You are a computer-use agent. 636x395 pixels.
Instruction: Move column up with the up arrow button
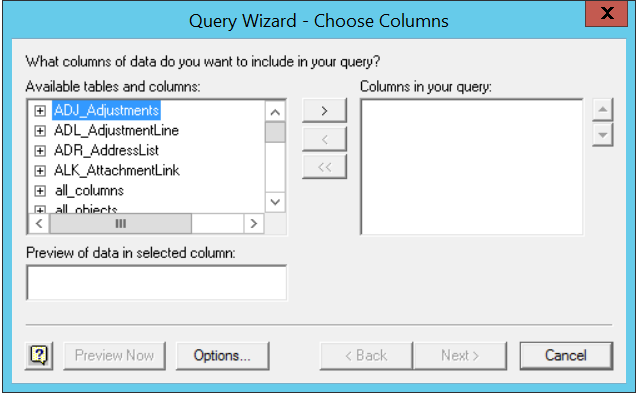(603, 109)
